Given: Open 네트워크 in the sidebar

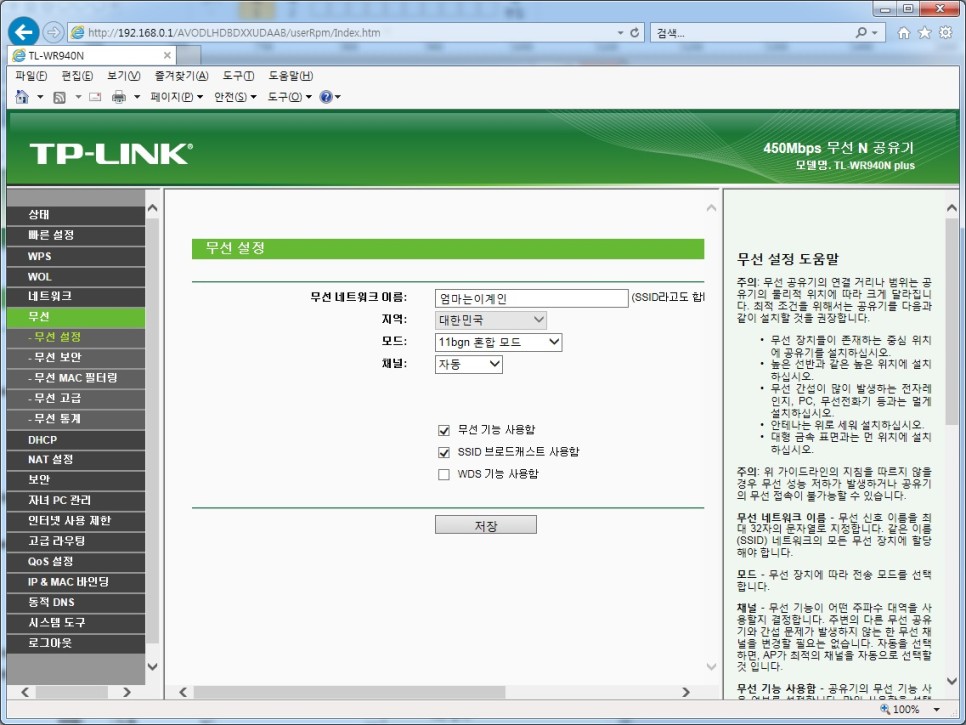Looking at the screenshot, I should tap(76, 296).
